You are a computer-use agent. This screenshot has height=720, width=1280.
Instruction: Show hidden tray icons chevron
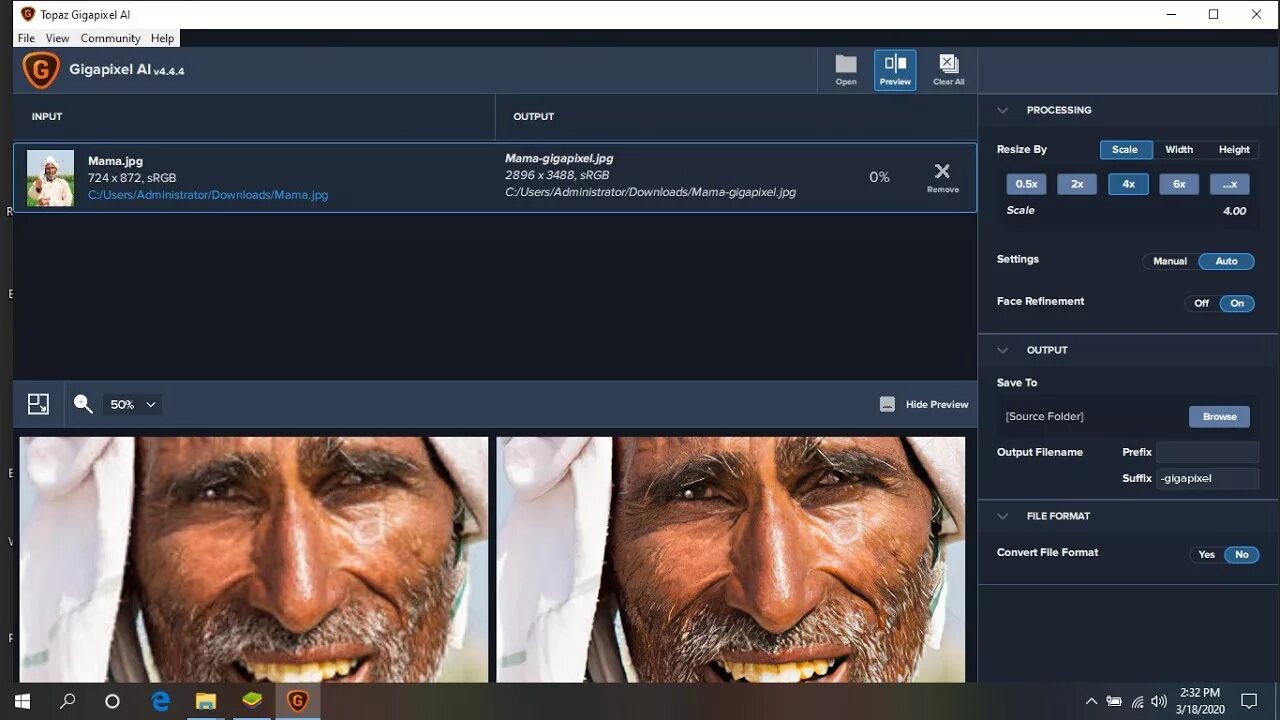(x=1091, y=701)
